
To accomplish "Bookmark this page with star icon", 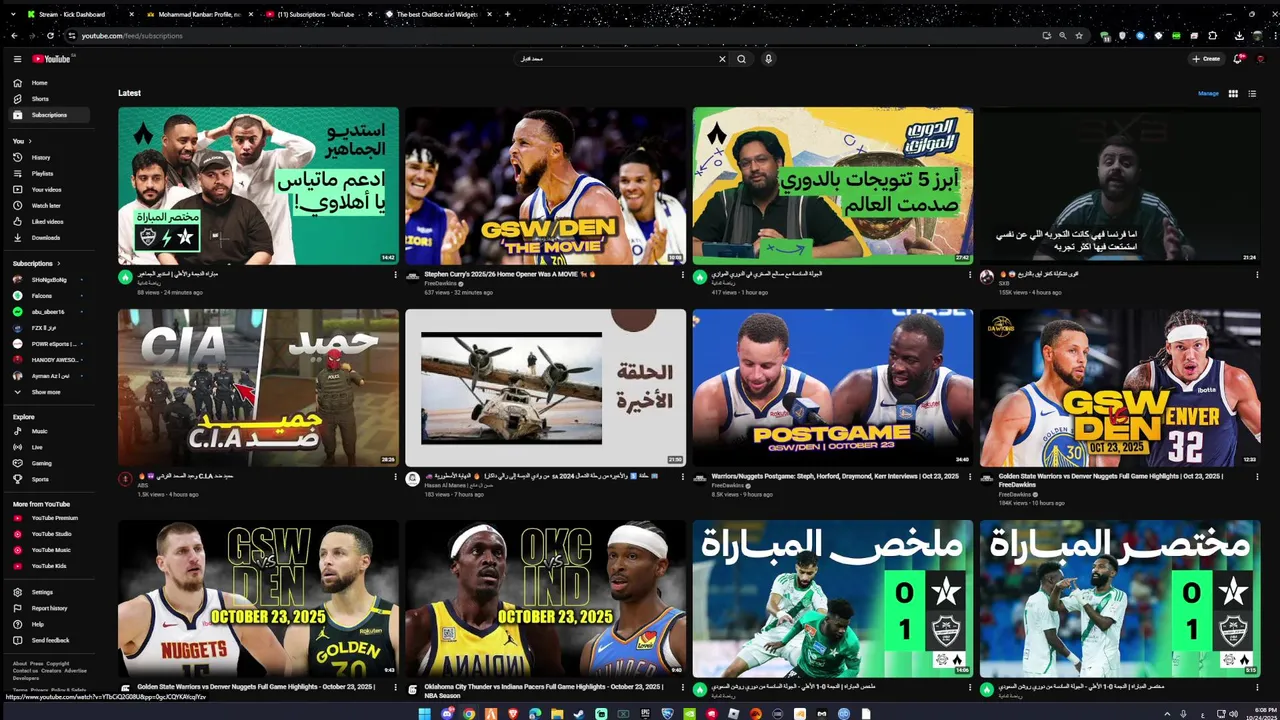I will [1079, 35].
